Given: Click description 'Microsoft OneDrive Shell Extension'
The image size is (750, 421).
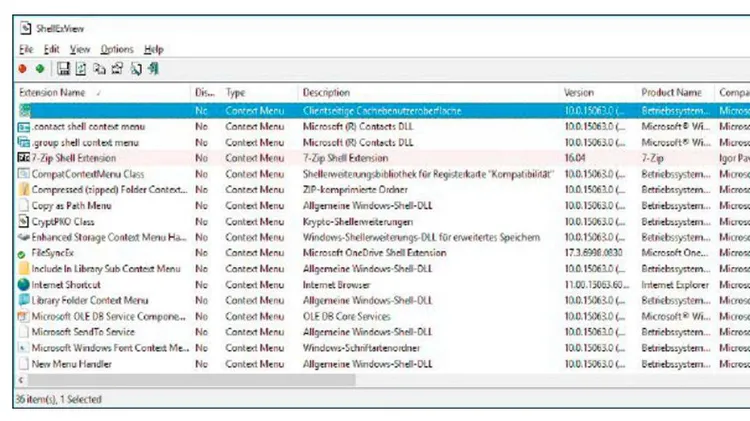Looking at the screenshot, I should [x=374, y=253].
